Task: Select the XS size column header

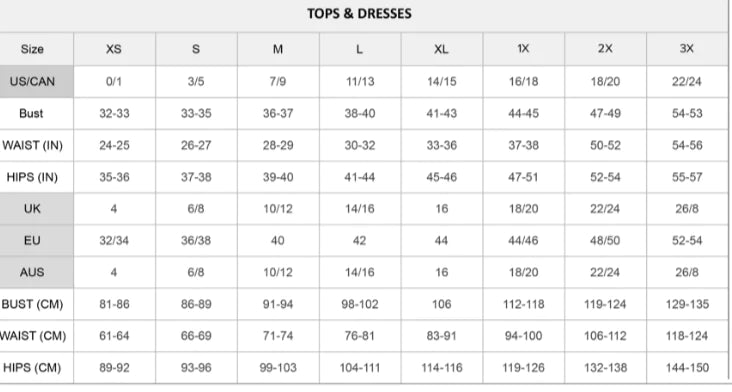Action: tap(114, 49)
